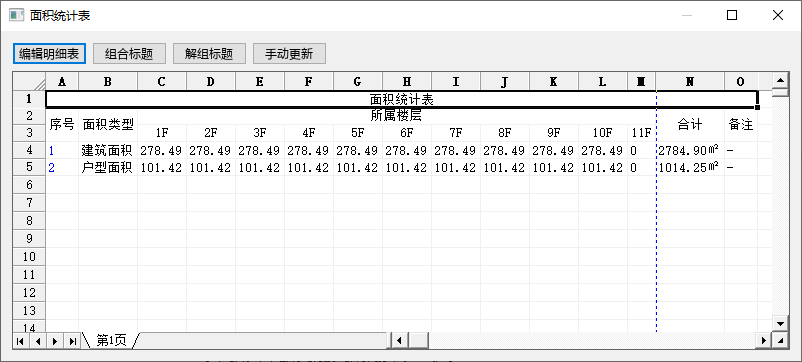Screen dimensions: 802x362
Task: Click the 序号 header cell
Action: point(62,124)
